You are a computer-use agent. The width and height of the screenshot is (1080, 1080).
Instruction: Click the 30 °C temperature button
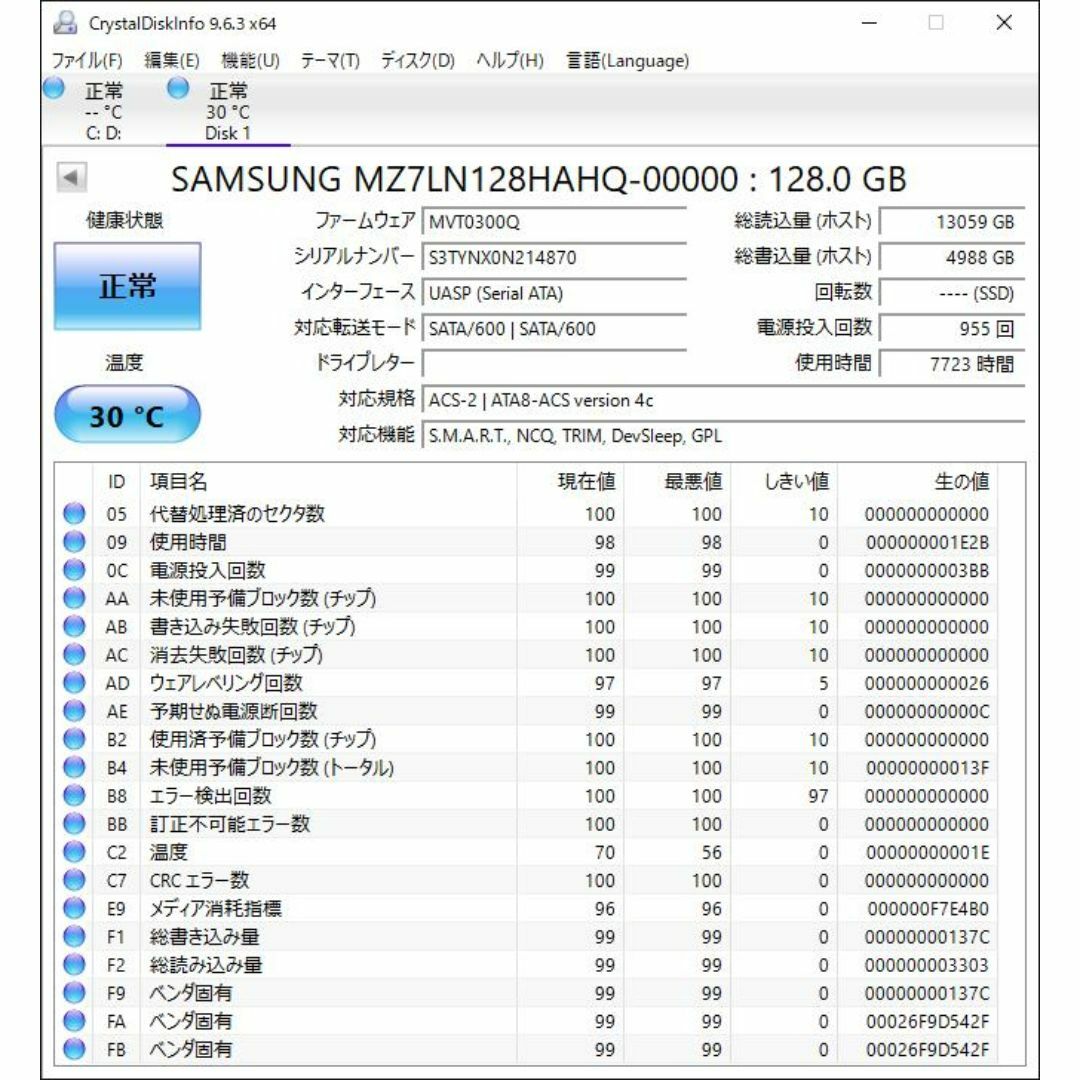coord(127,415)
